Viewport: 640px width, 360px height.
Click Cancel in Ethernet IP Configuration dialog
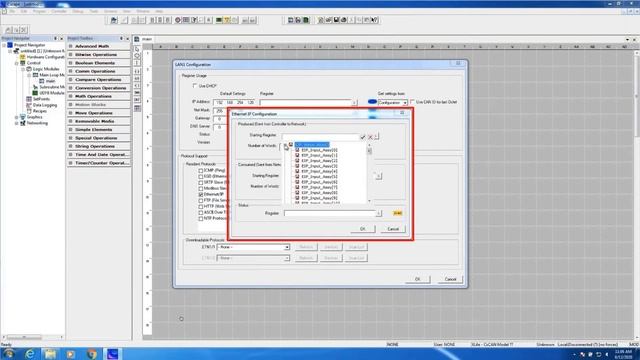tap(393, 229)
